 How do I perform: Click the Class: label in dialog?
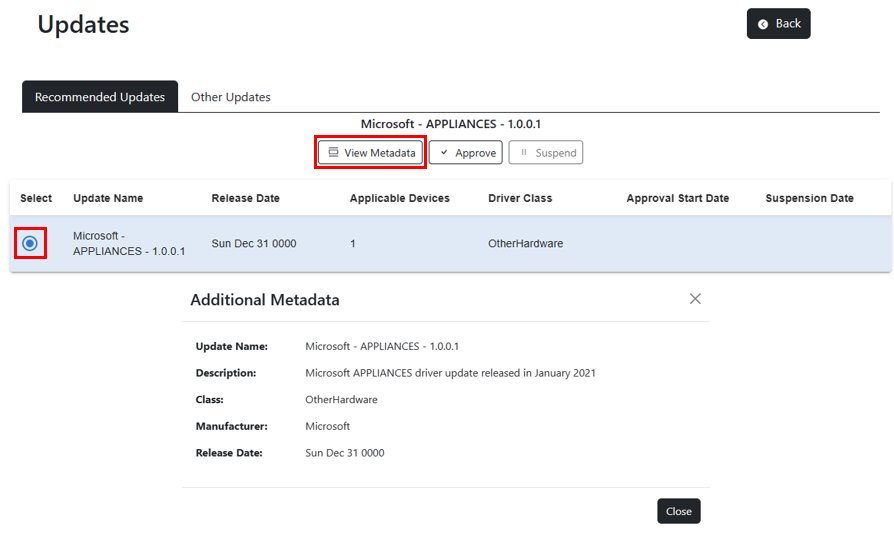click(x=209, y=400)
